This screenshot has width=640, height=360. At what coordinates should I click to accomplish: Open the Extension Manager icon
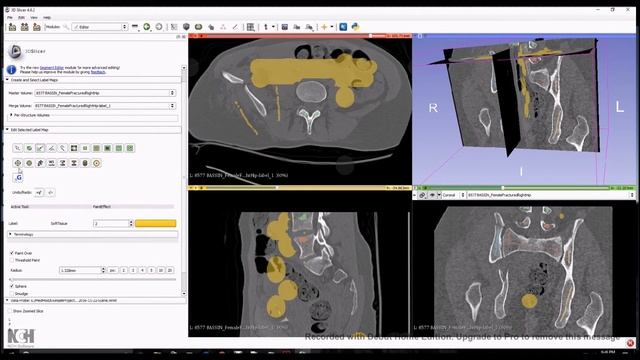coord(343,27)
